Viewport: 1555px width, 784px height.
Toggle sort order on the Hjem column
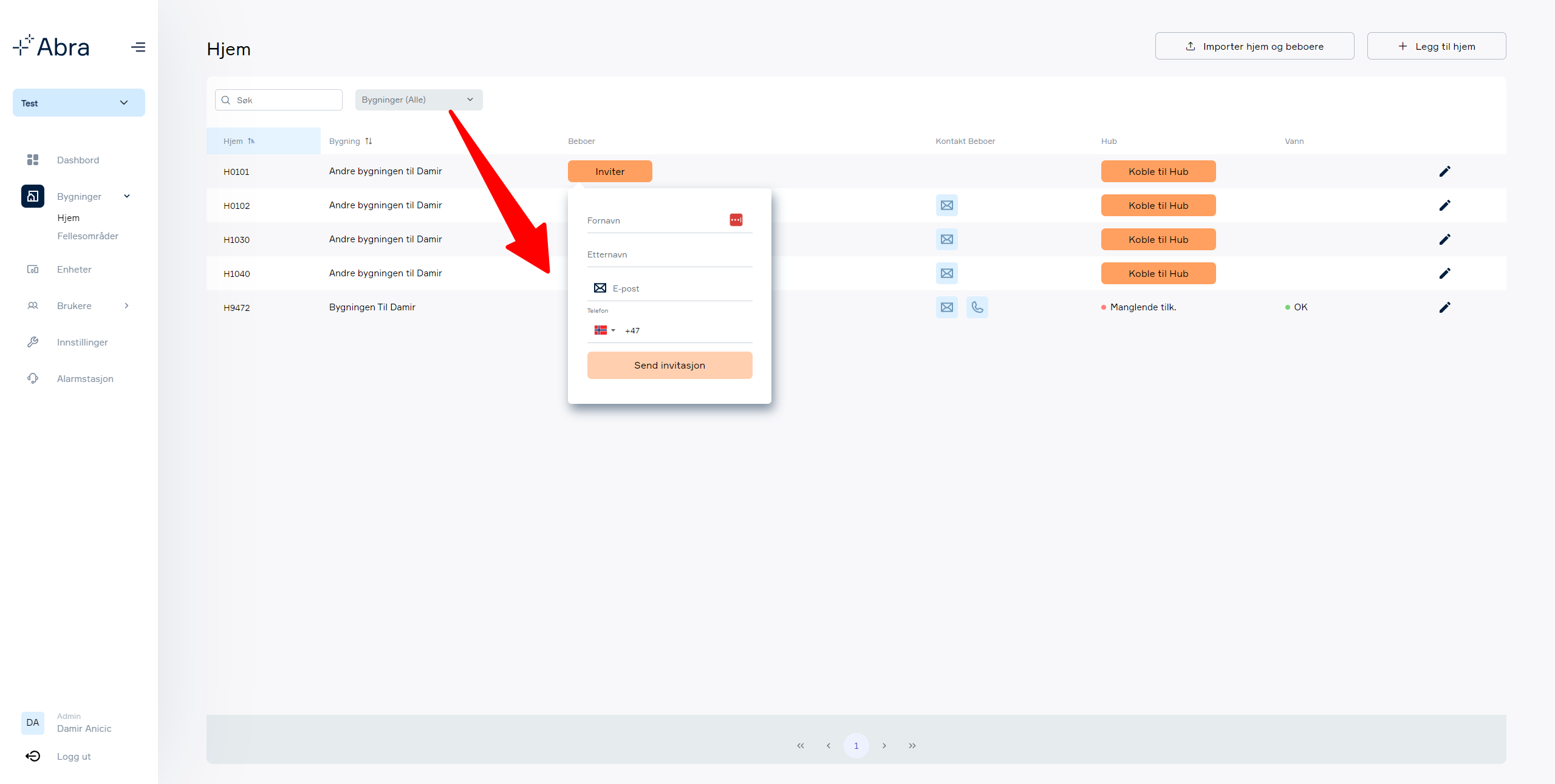click(x=239, y=141)
